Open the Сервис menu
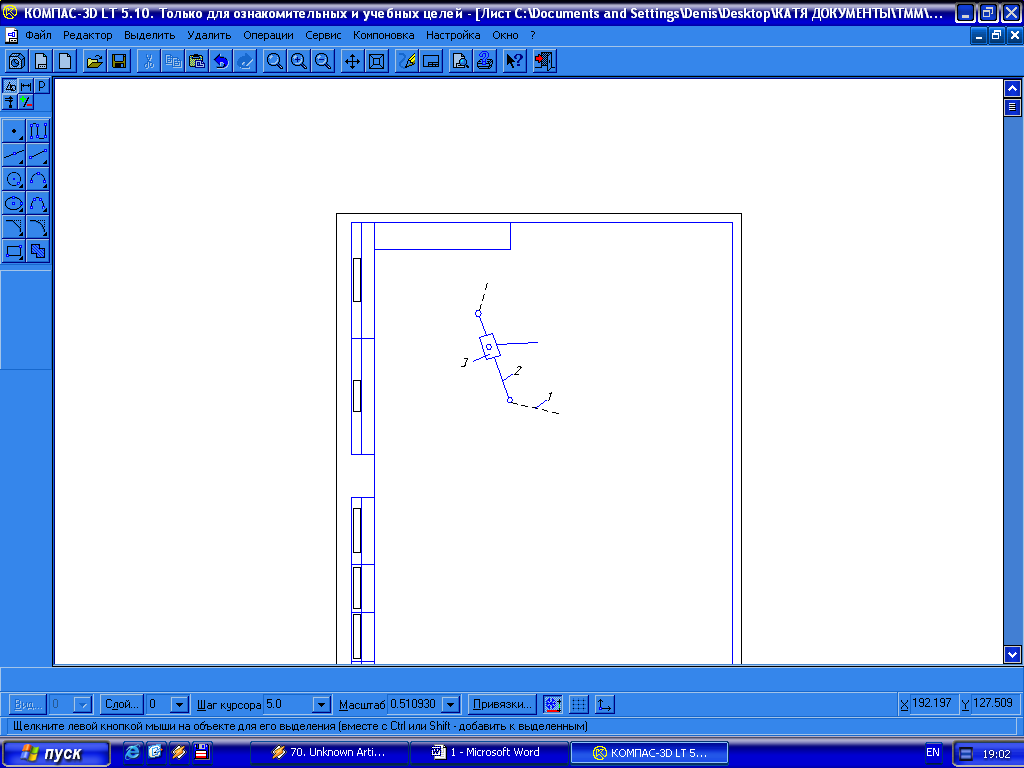 (323, 35)
